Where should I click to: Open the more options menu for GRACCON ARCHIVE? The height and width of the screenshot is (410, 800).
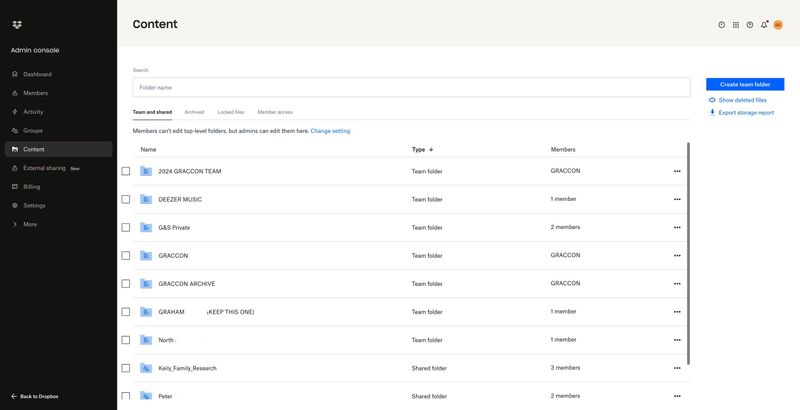point(677,283)
